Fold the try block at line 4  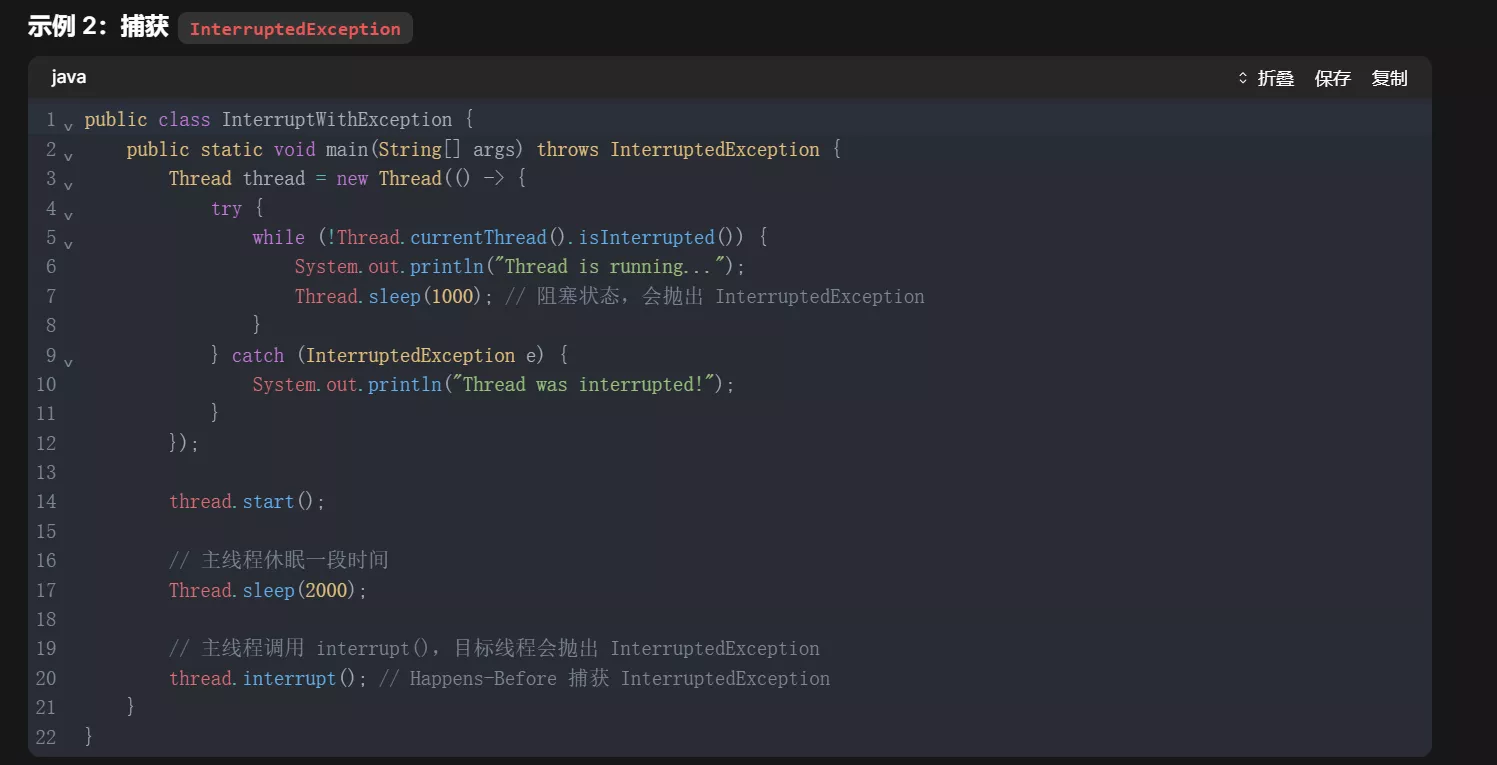coord(68,214)
